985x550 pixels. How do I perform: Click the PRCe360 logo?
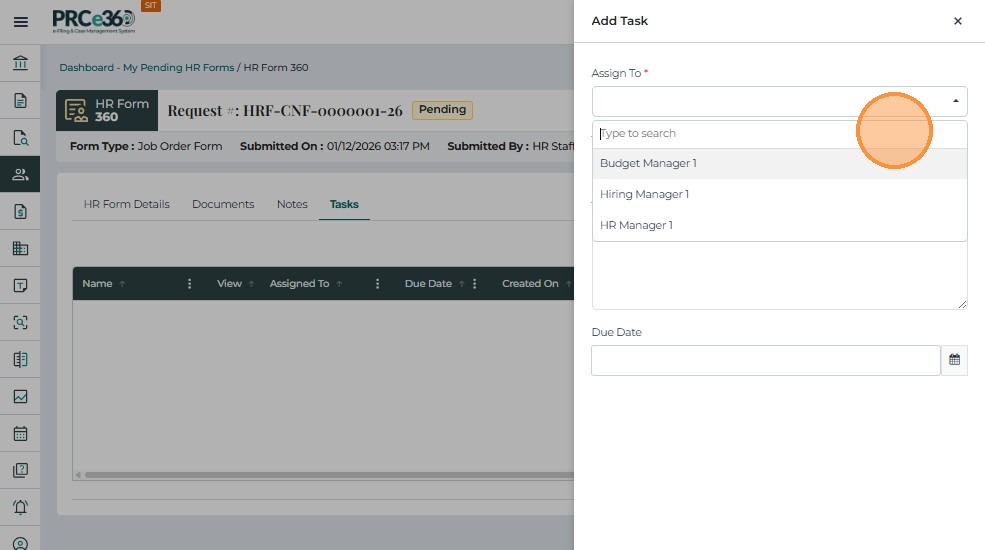coord(94,21)
